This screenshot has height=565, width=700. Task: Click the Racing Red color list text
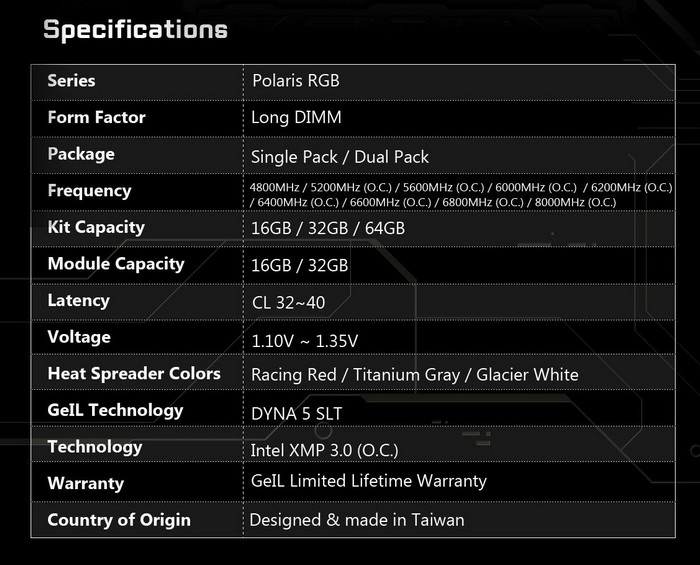click(414, 375)
